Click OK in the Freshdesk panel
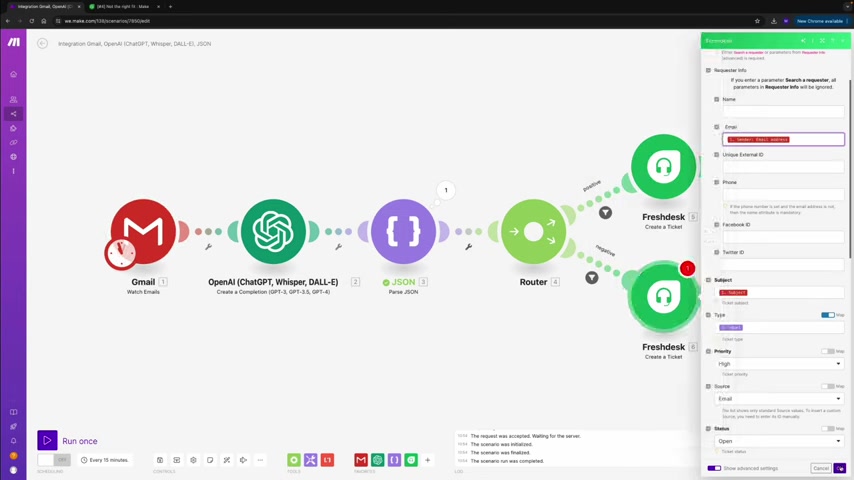Screen dimensions: 854x480 click(839, 468)
